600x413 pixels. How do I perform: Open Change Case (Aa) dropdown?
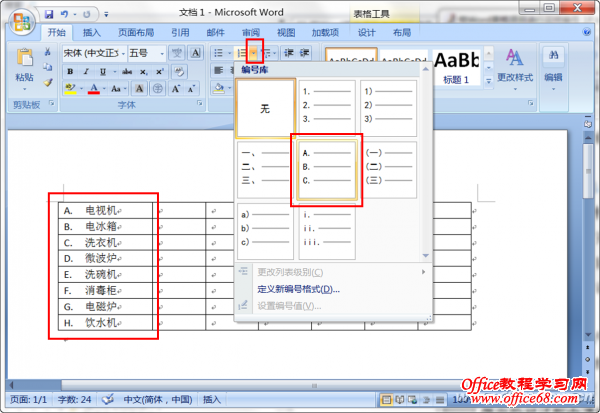(118, 89)
